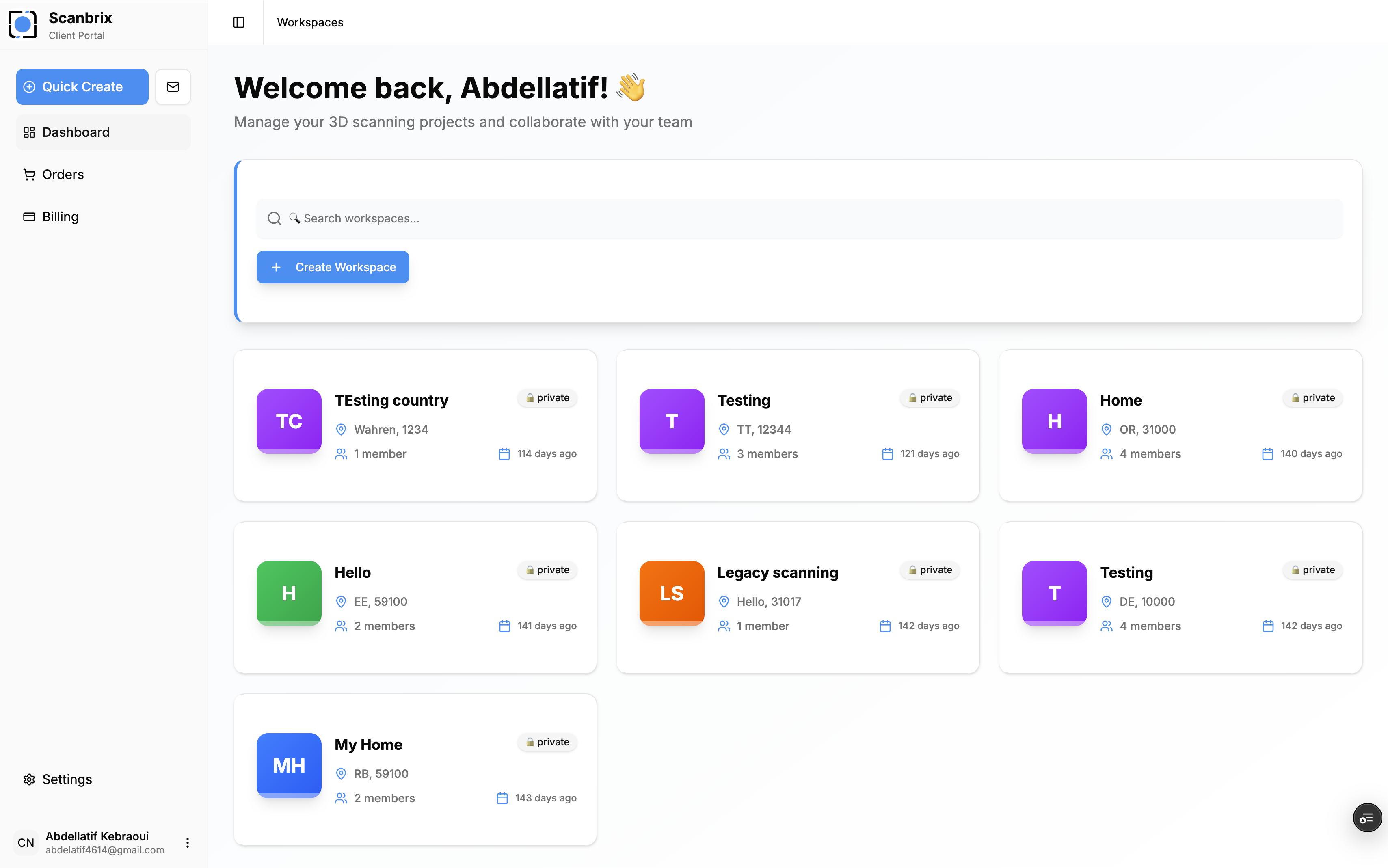1388x868 pixels.
Task: Click the Scanbrix logo
Action: (23, 24)
